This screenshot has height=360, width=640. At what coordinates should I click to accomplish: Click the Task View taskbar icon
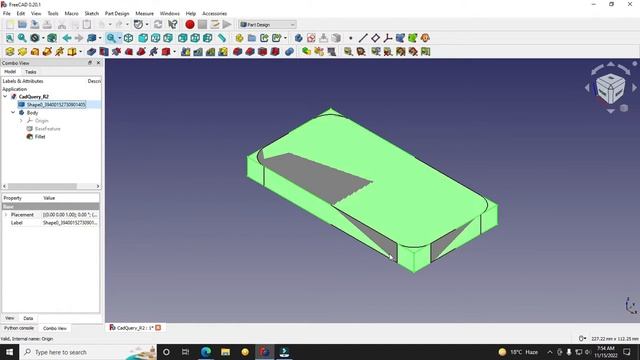point(186,352)
